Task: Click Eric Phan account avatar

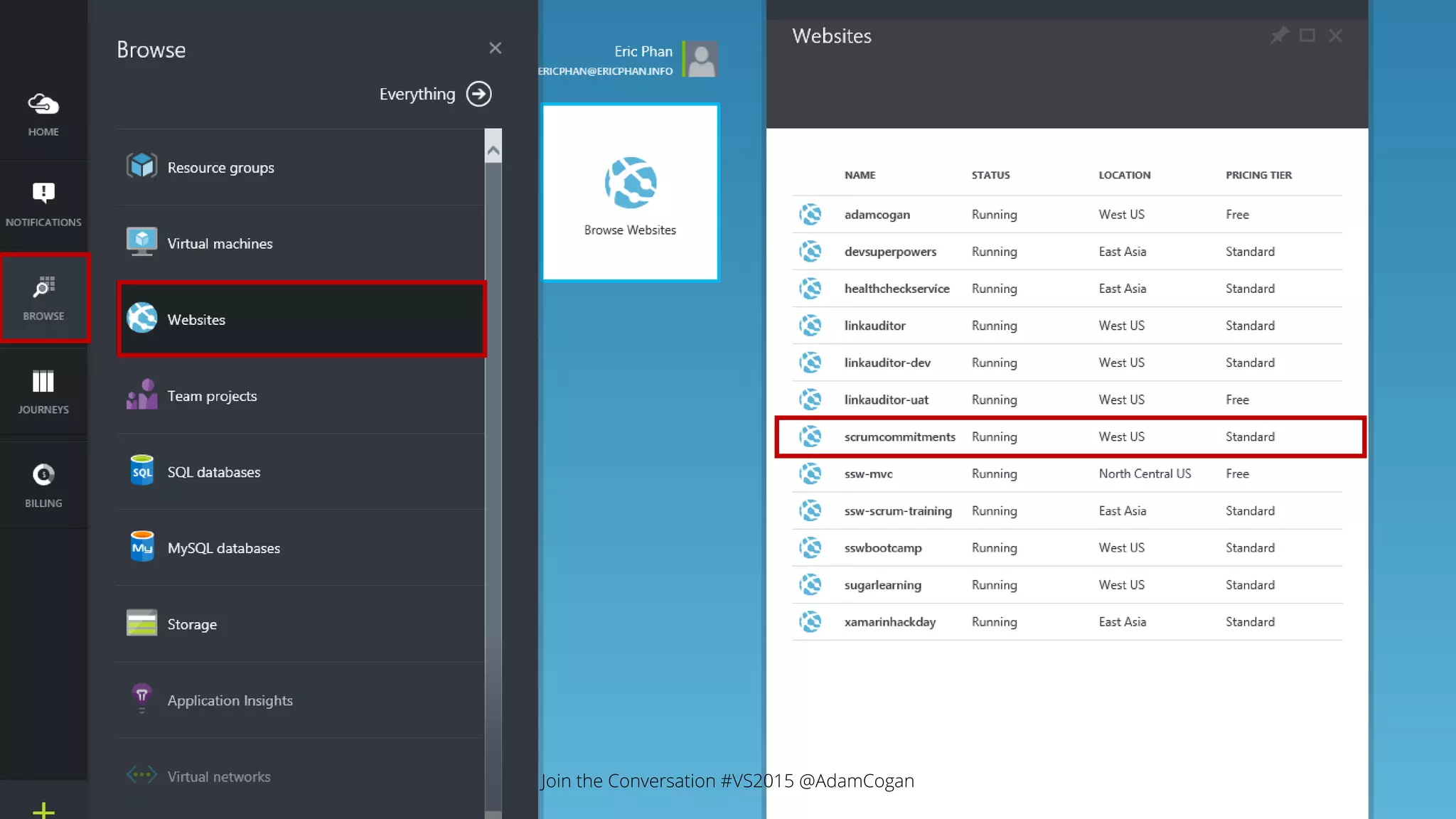Action: pyautogui.click(x=701, y=59)
